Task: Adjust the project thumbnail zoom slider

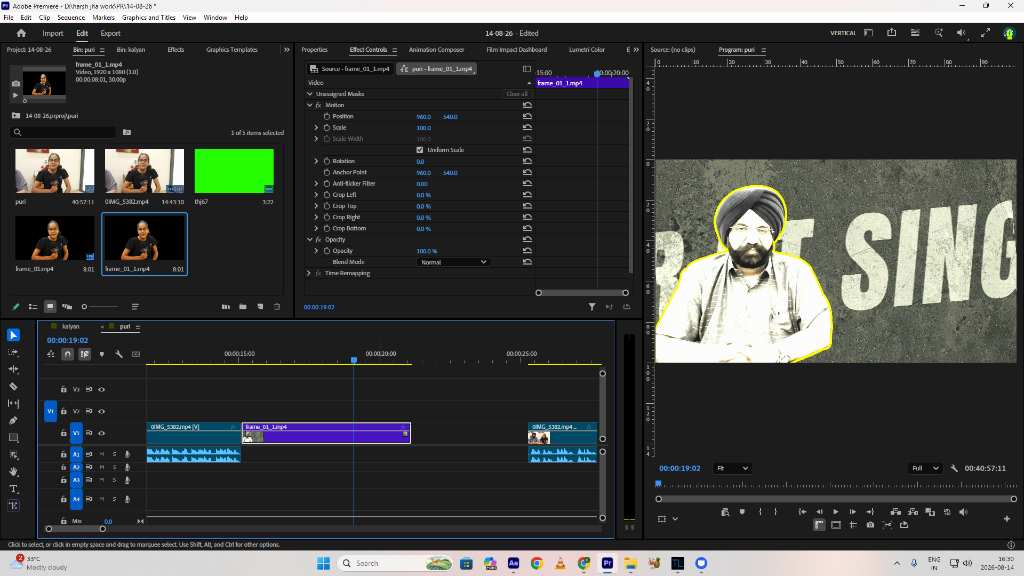Action: (x=100, y=306)
